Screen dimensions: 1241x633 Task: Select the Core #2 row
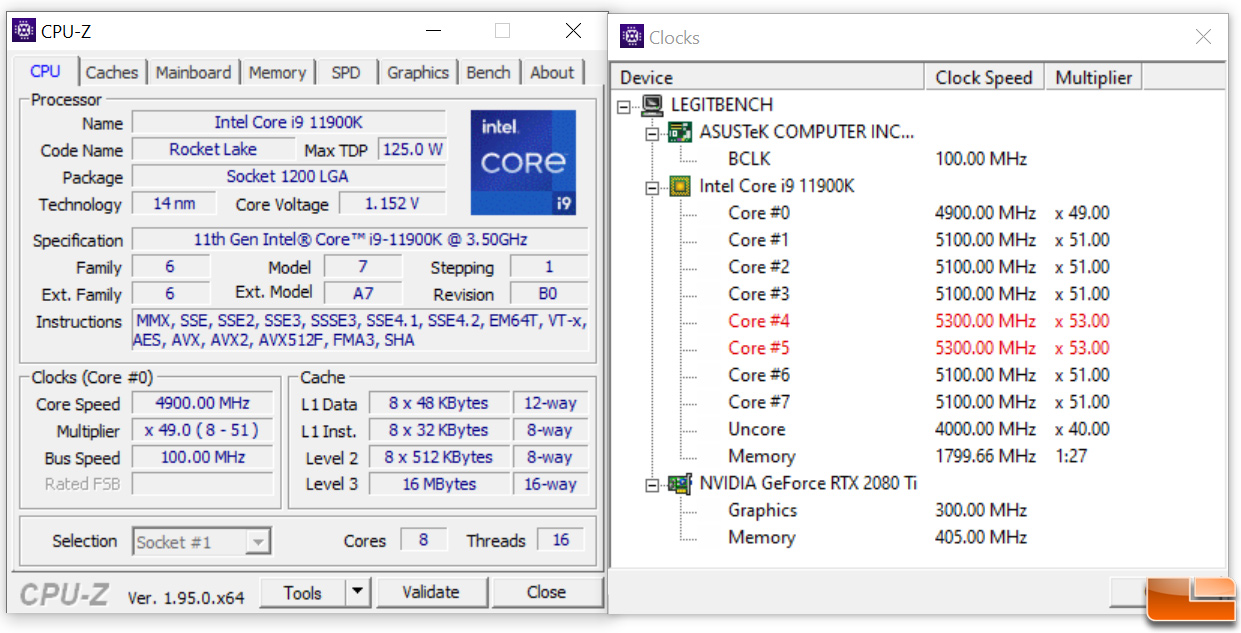coord(759,266)
